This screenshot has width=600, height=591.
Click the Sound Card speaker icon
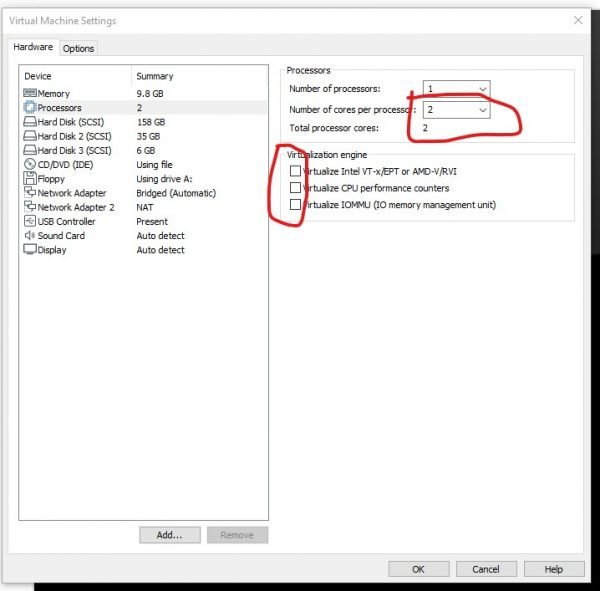tap(30, 235)
